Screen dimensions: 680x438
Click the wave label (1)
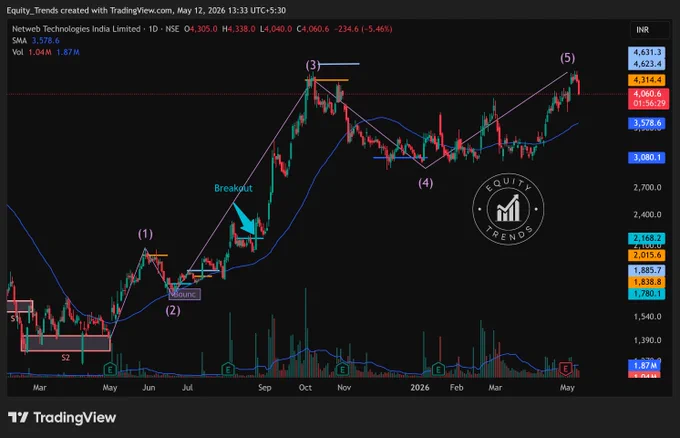145,234
